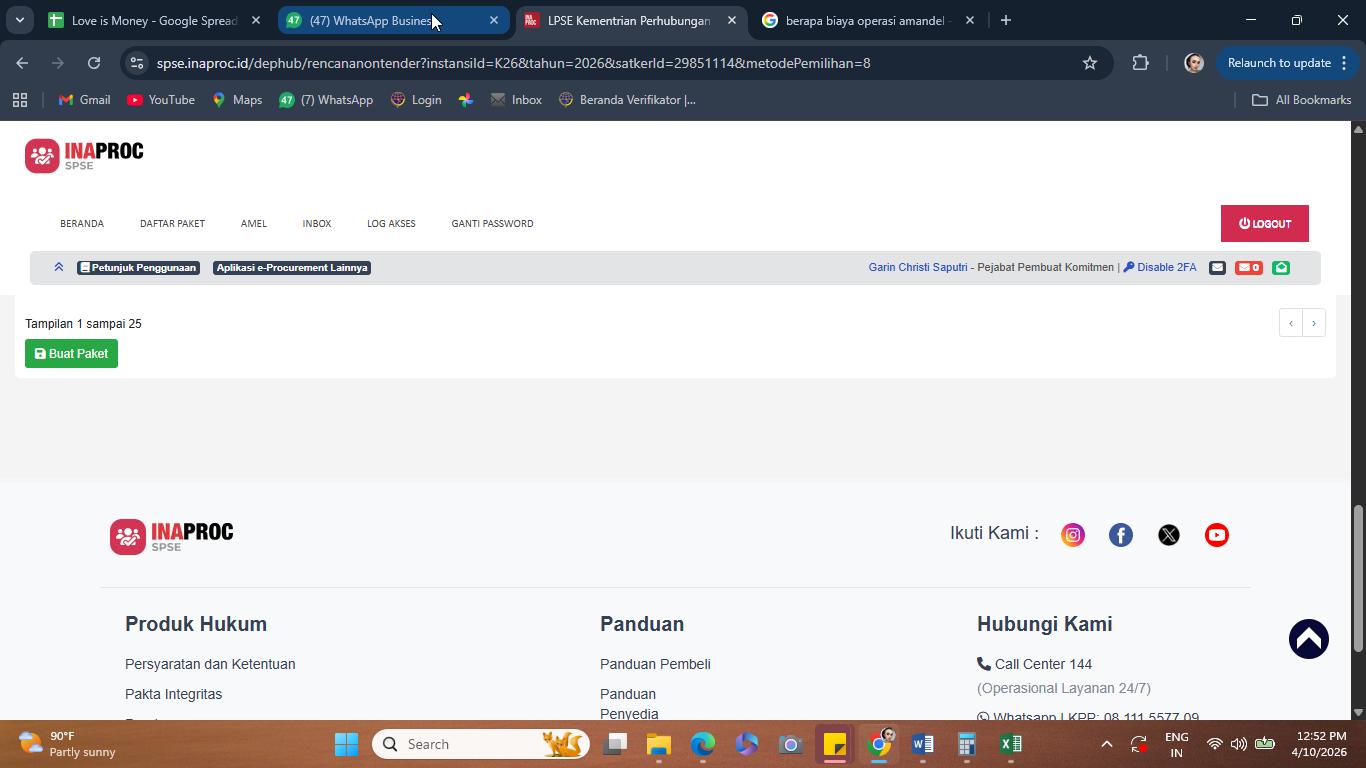Open the green open-envelope icon
The height and width of the screenshot is (768, 1366).
[x=1281, y=268]
